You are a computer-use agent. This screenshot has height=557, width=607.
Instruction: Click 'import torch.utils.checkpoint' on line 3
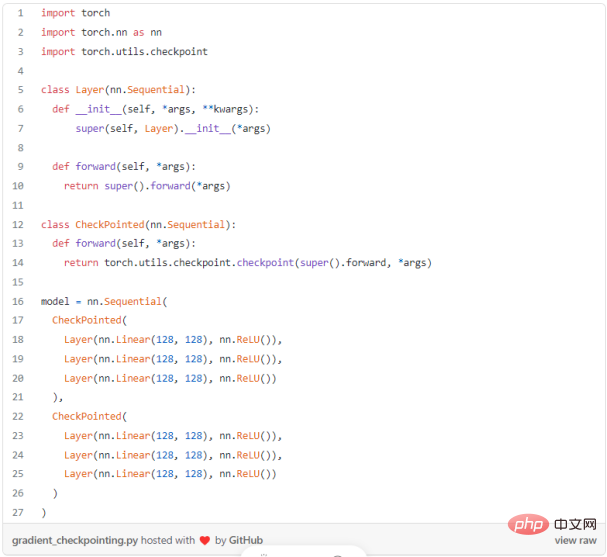point(124,52)
